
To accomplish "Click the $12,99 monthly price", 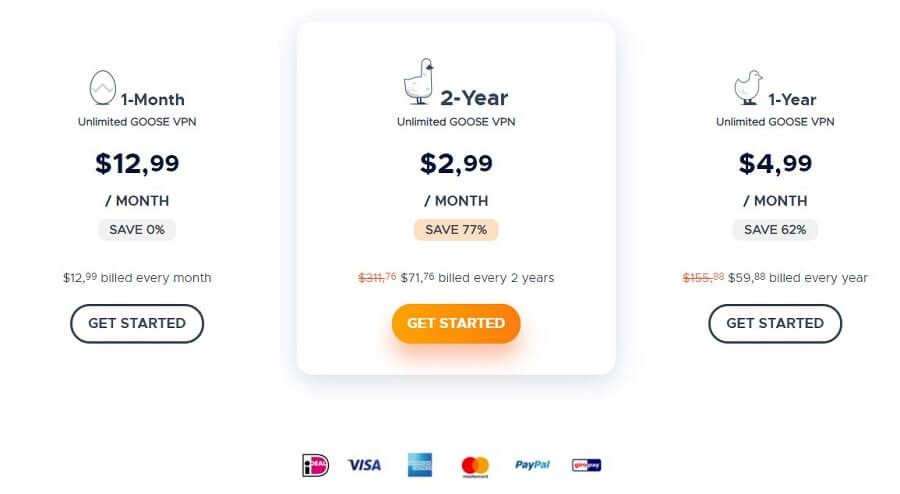I will [x=137, y=164].
